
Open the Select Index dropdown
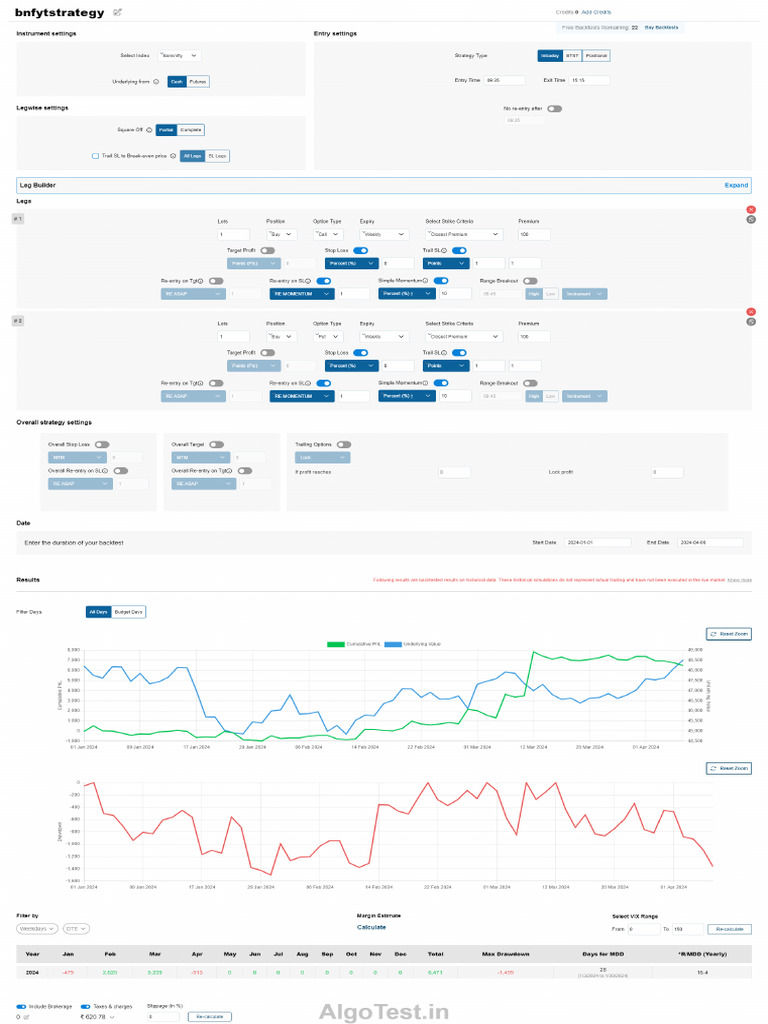point(179,56)
